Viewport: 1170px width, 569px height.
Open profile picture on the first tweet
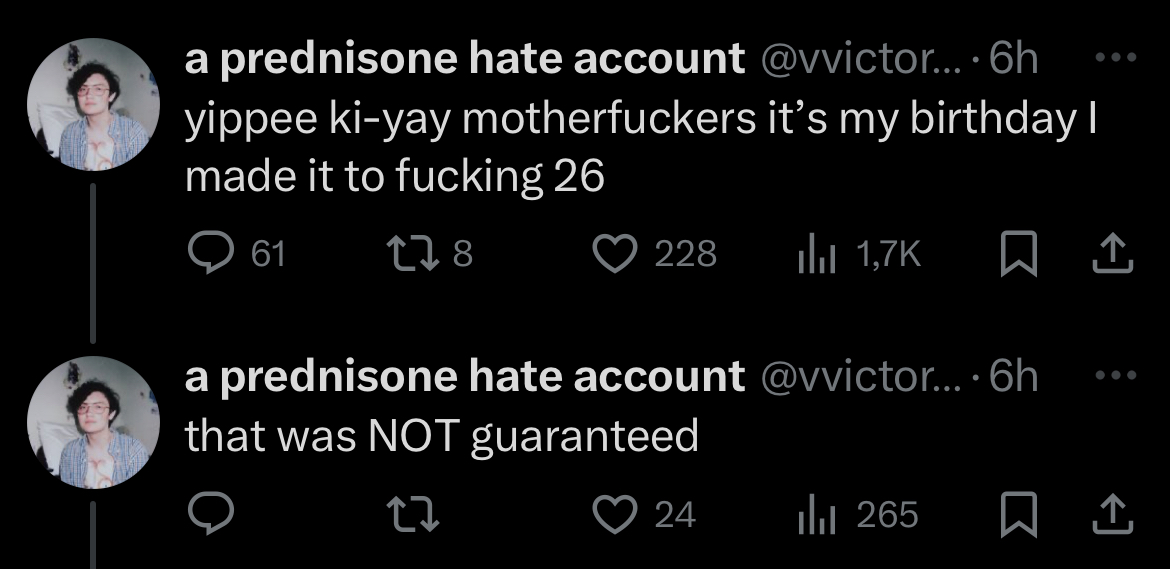click(x=93, y=104)
